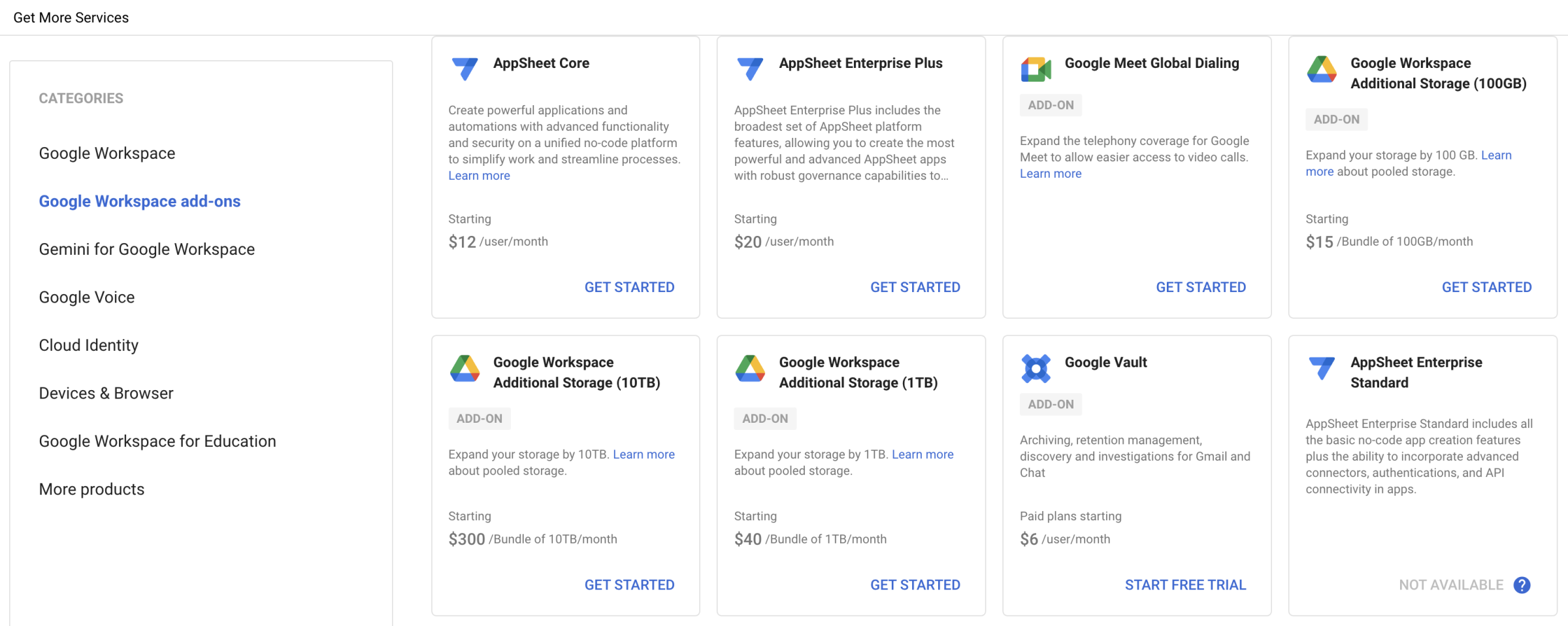
Task: Get started with Google Meet Global Dialing
Action: point(1201,287)
